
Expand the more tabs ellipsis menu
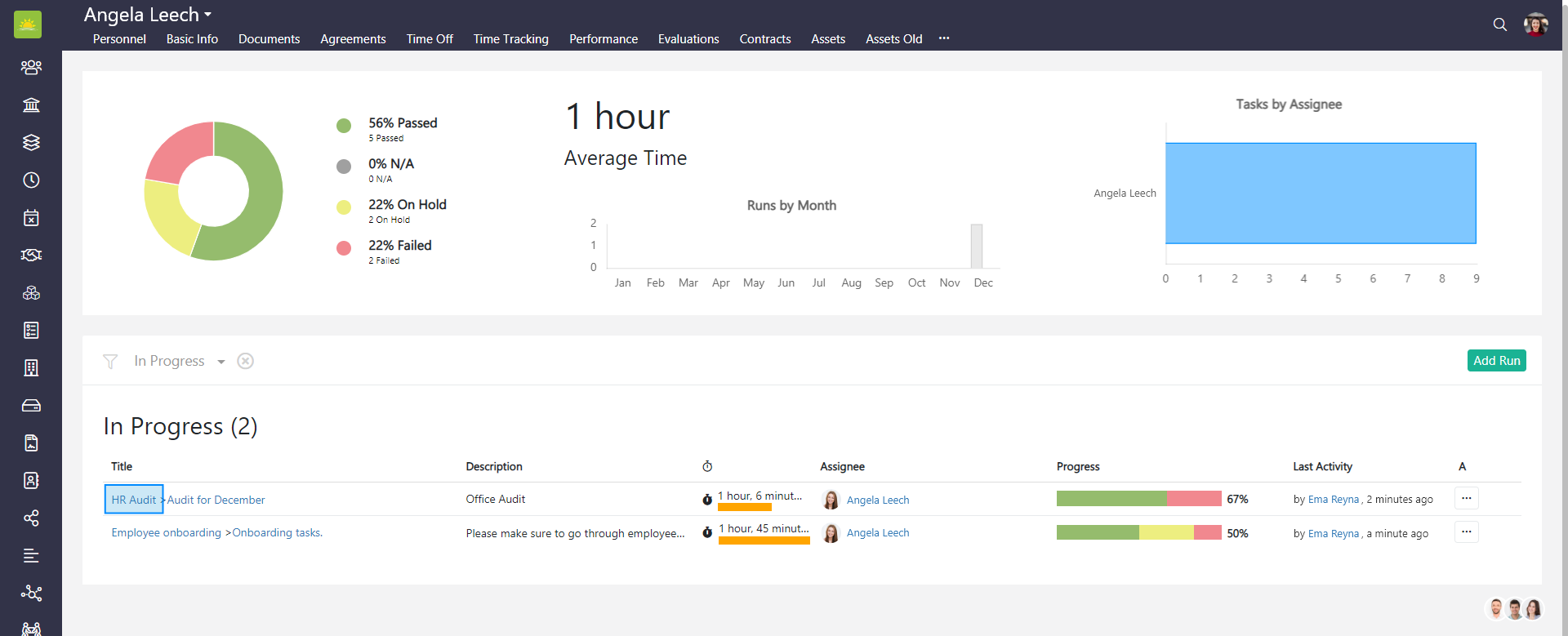[x=944, y=38]
